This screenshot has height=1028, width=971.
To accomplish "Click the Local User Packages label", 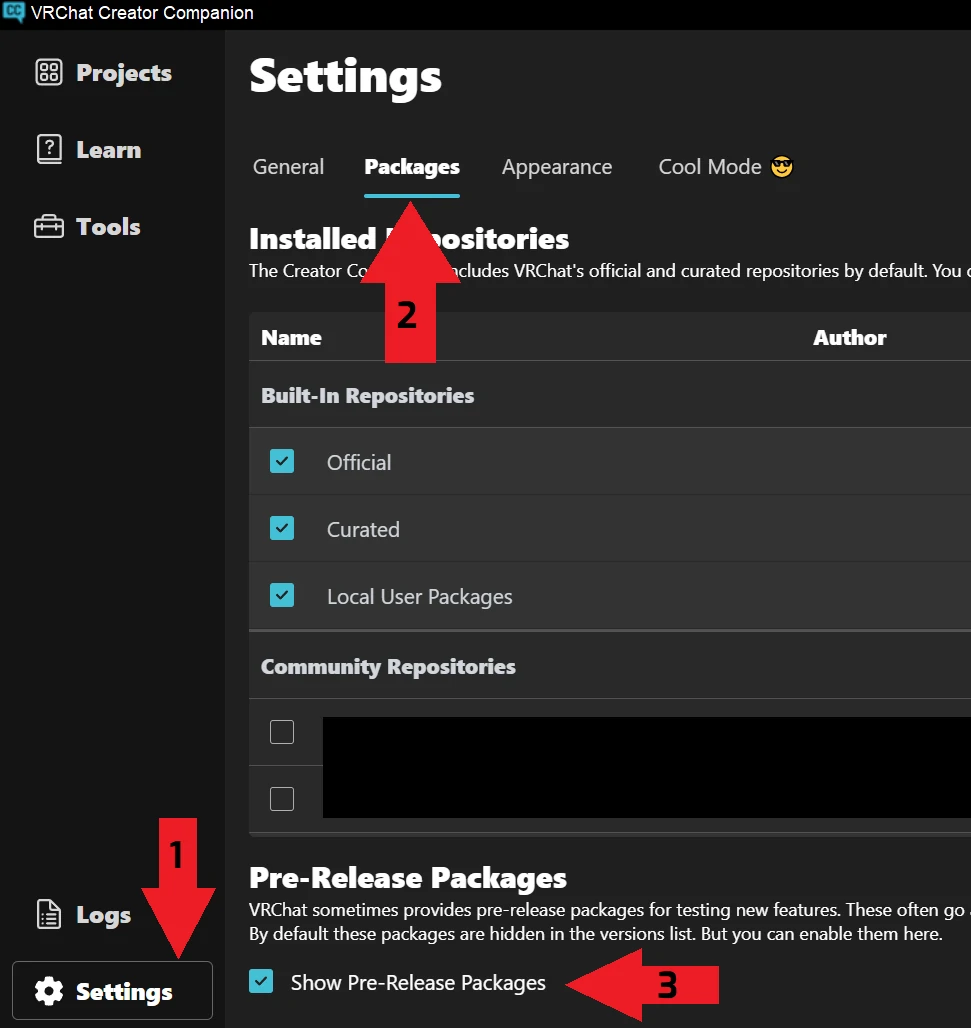I will 420,597.
